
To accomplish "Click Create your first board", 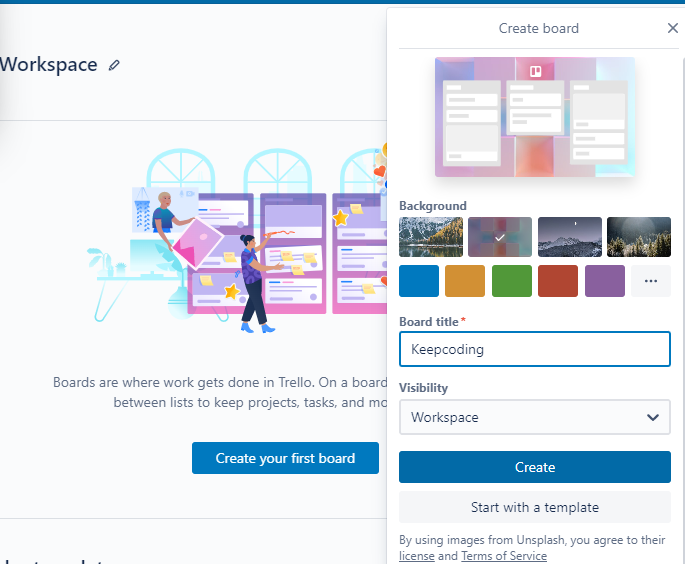I will [285, 458].
